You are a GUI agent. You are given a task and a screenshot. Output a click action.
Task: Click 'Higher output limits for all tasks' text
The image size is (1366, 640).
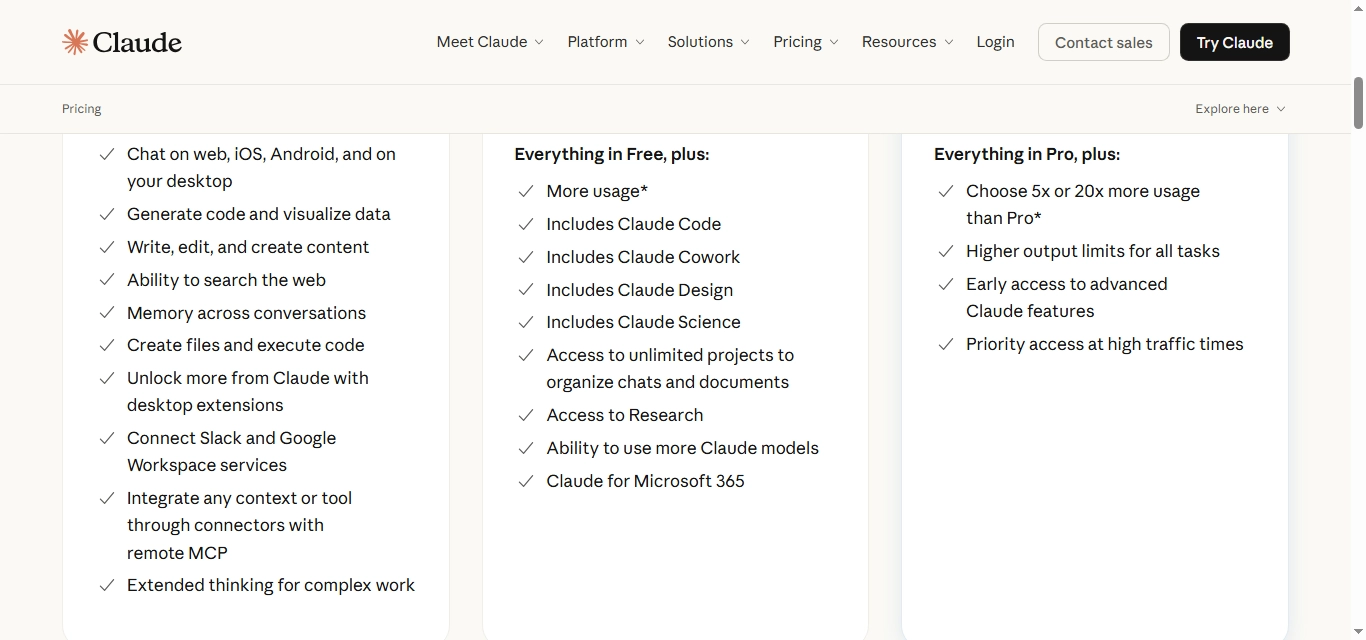click(x=1093, y=251)
